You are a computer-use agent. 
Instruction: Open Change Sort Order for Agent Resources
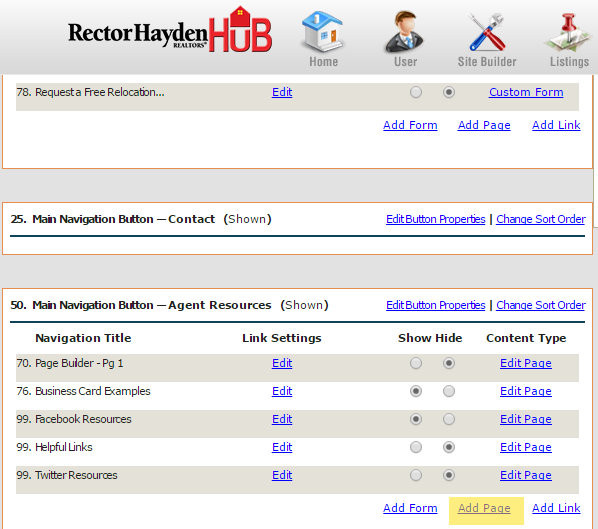(x=540, y=305)
